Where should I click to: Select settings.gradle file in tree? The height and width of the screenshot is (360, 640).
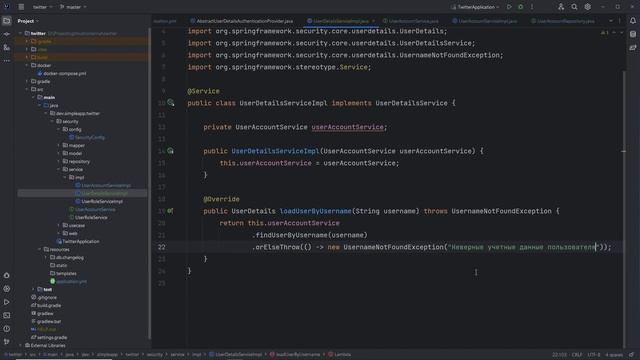(49, 338)
